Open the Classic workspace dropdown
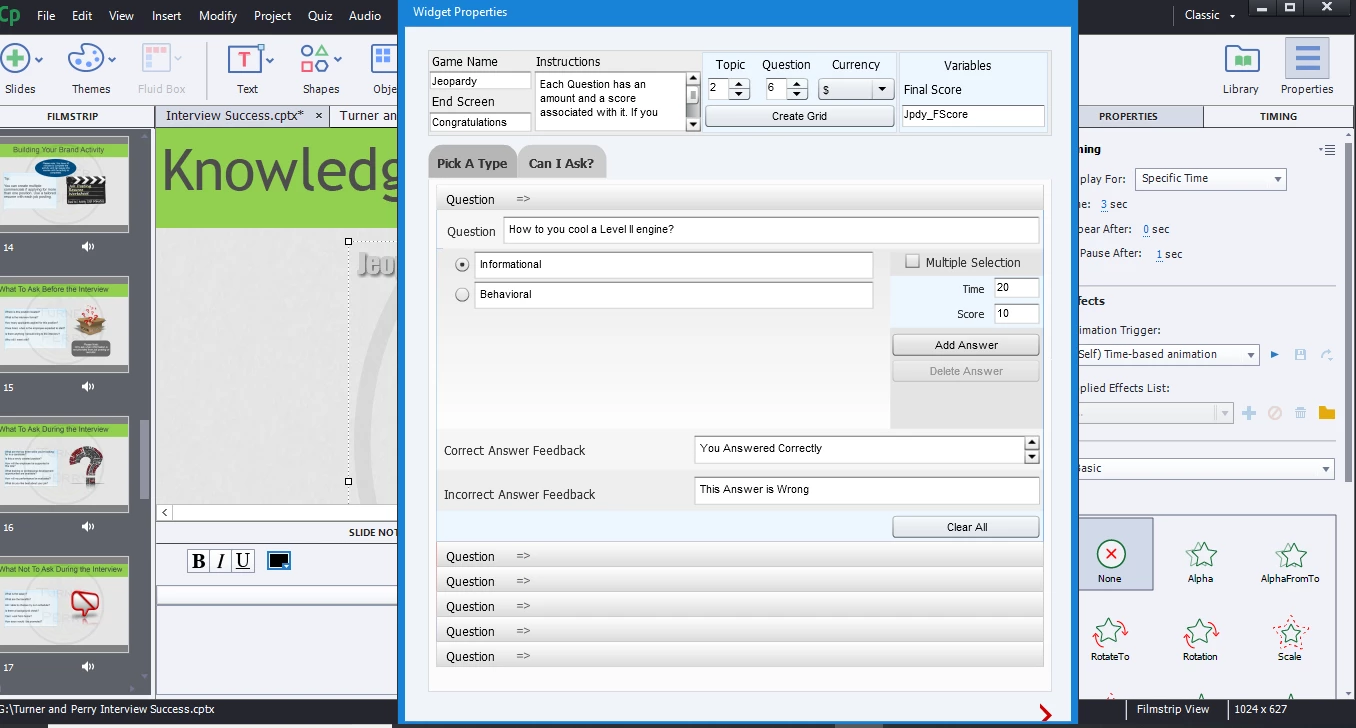The height and width of the screenshot is (728, 1356). coord(1210,15)
